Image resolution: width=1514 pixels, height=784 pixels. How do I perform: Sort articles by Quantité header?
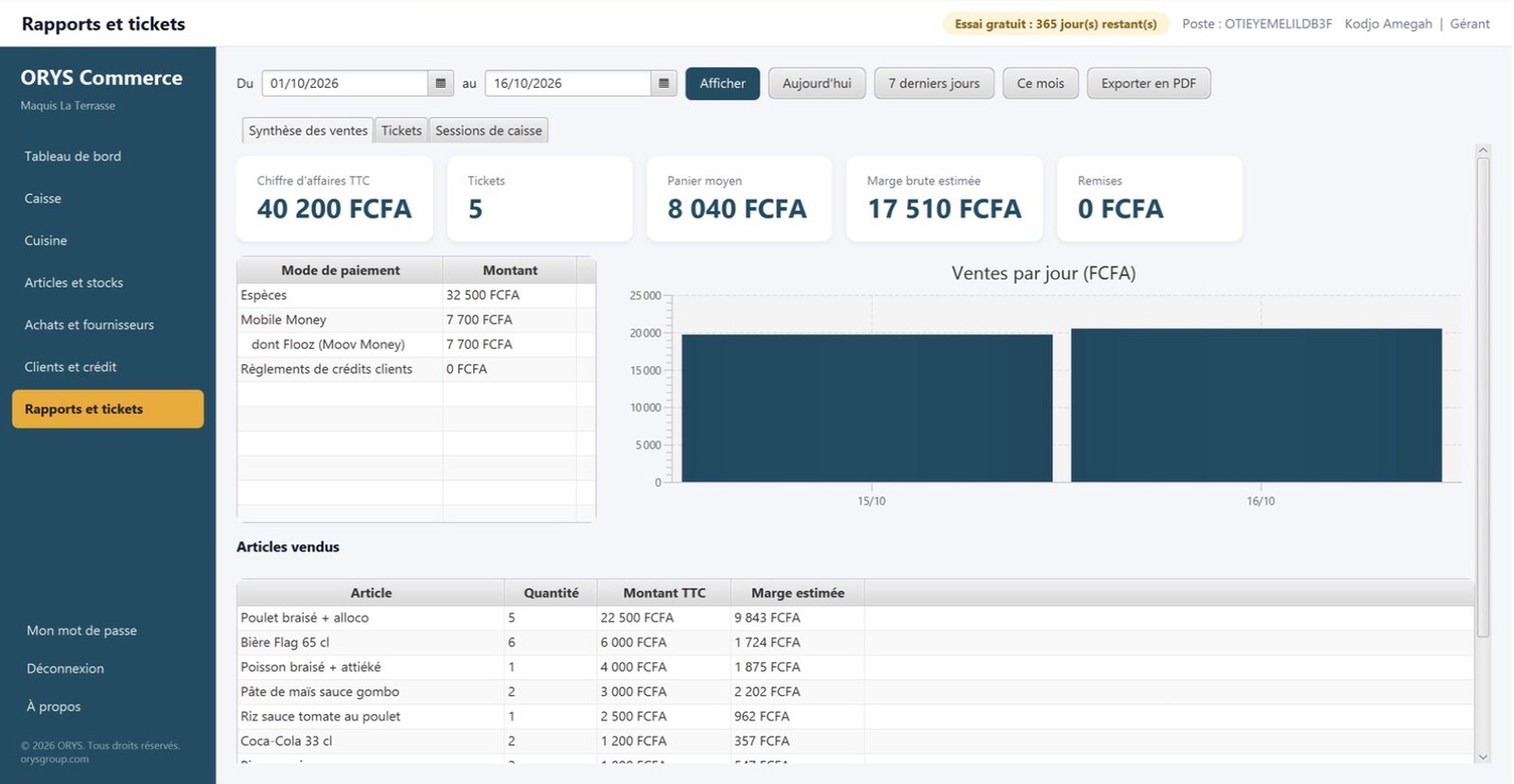point(551,593)
